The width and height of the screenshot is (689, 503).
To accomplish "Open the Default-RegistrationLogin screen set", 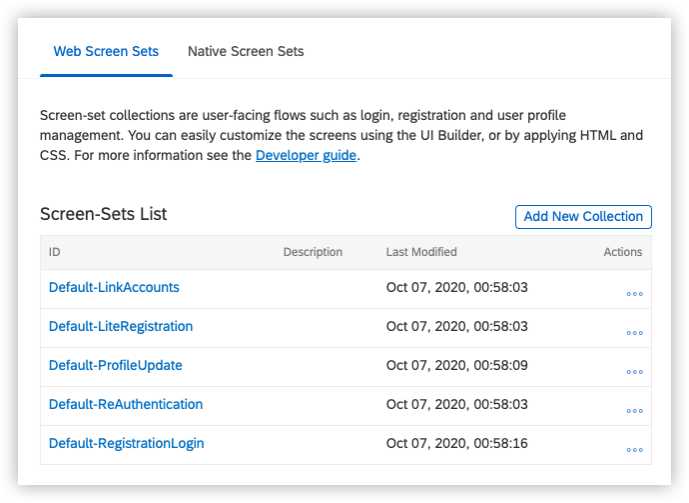I will point(126,443).
